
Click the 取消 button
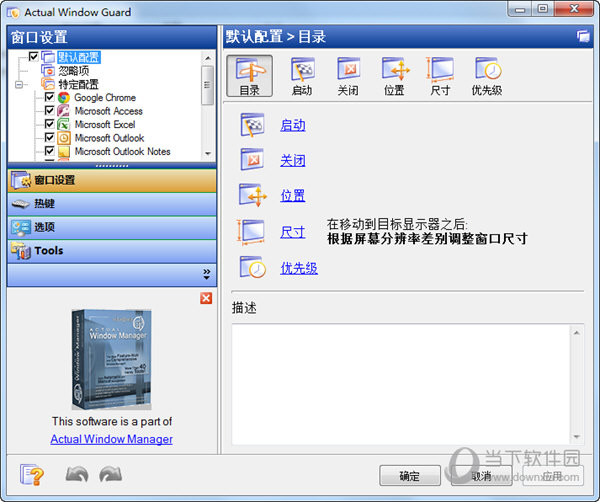(x=481, y=476)
